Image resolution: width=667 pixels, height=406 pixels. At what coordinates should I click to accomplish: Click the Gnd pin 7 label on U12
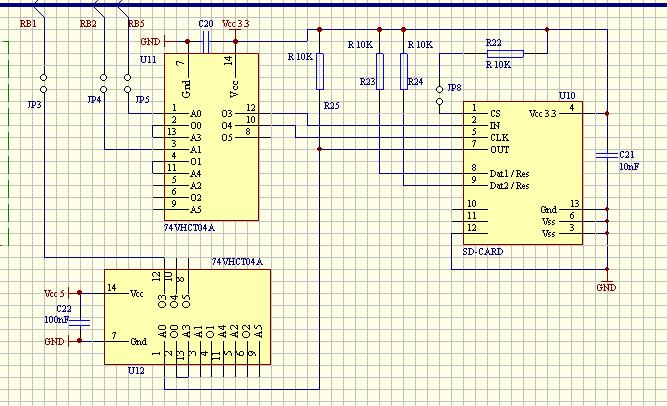139,341
